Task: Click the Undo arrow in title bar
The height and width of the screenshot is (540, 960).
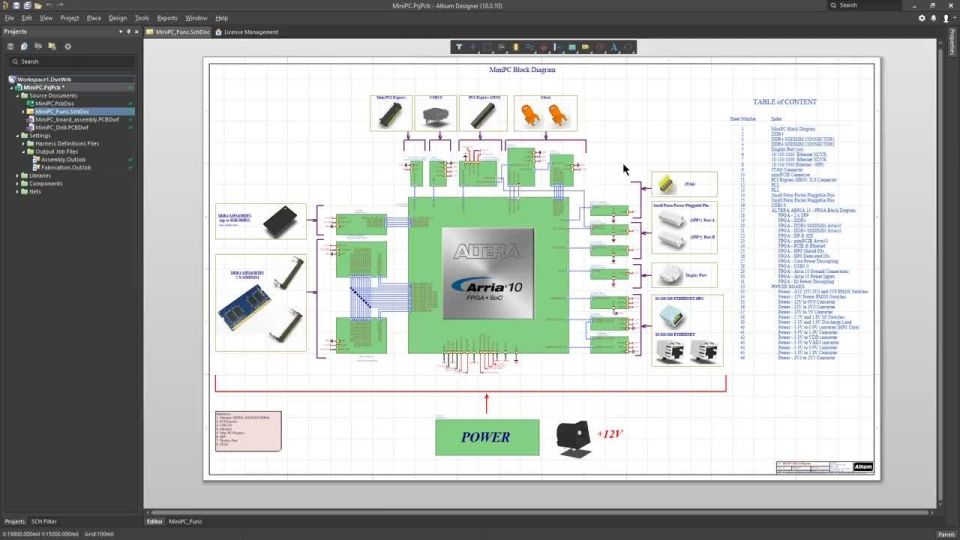Action: pyautogui.click(x=50, y=6)
